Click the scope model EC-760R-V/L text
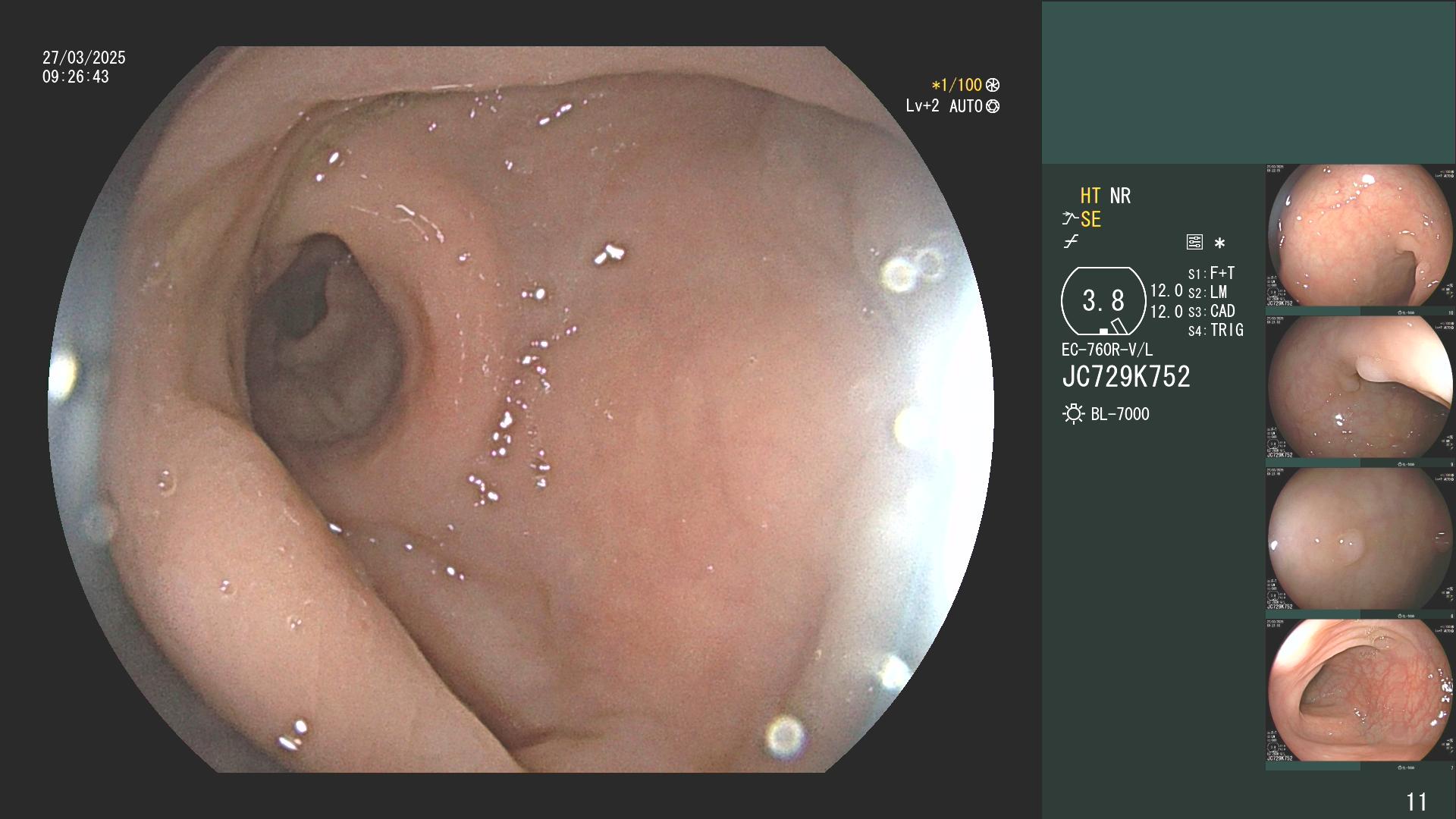The height and width of the screenshot is (819, 1456). pyautogui.click(x=1107, y=350)
